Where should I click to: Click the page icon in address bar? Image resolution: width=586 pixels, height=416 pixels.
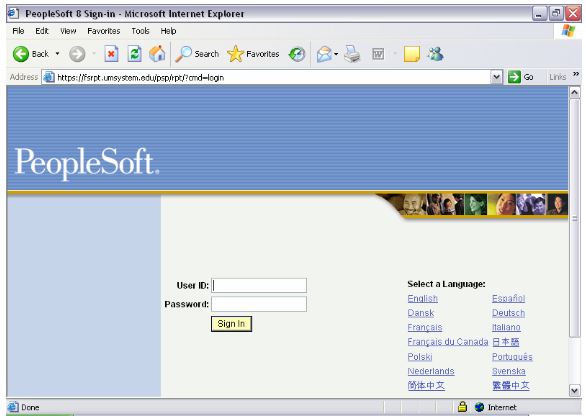click(49, 77)
